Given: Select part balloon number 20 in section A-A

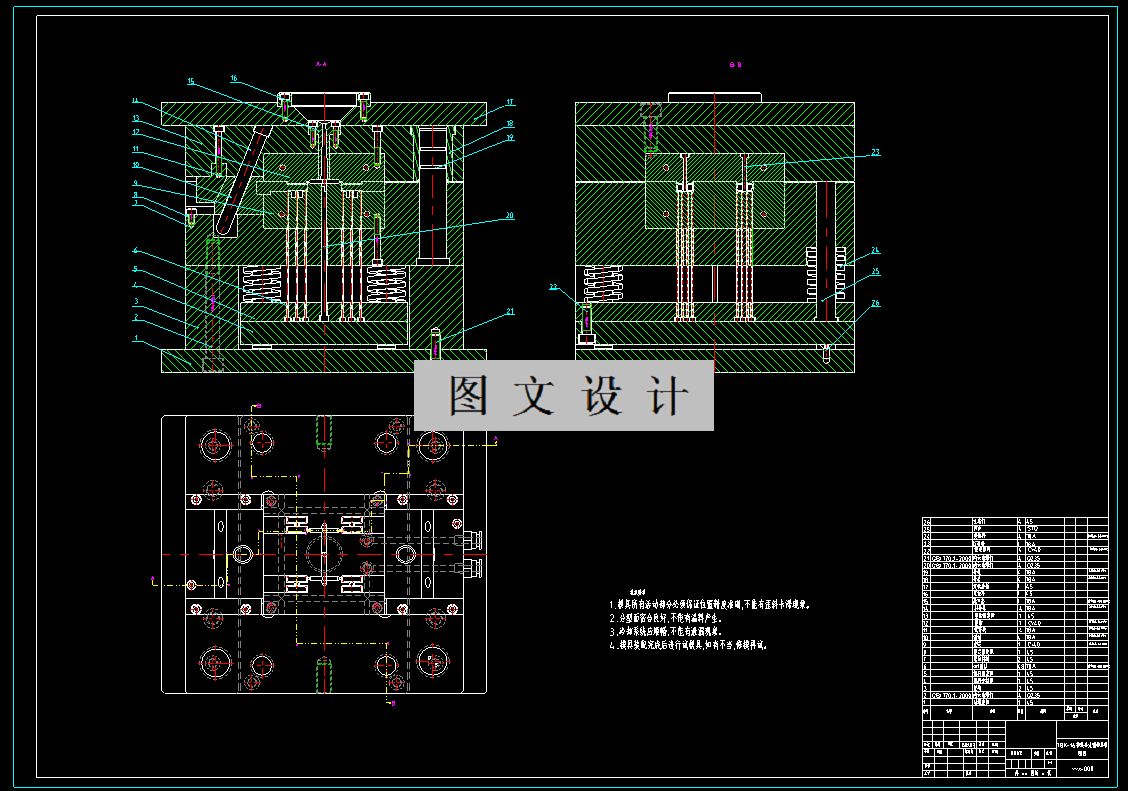Looking at the screenshot, I should click(x=509, y=215).
